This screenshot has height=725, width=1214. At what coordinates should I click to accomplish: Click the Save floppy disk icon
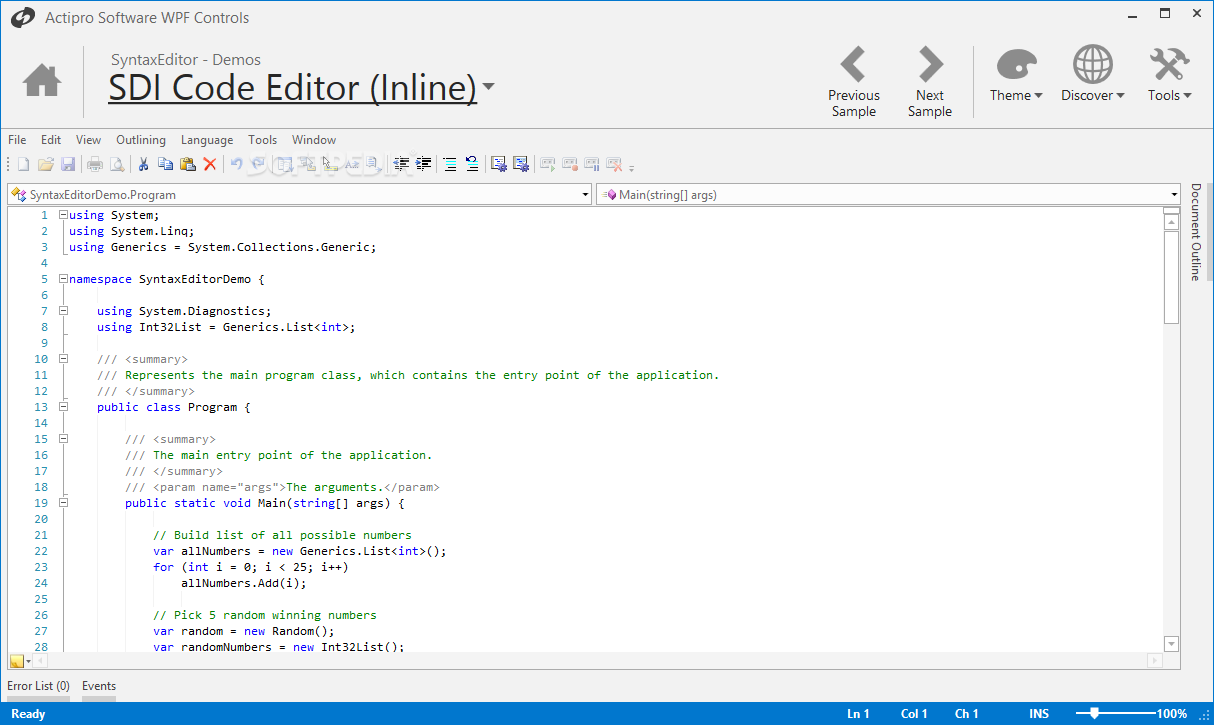pos(68,164)
